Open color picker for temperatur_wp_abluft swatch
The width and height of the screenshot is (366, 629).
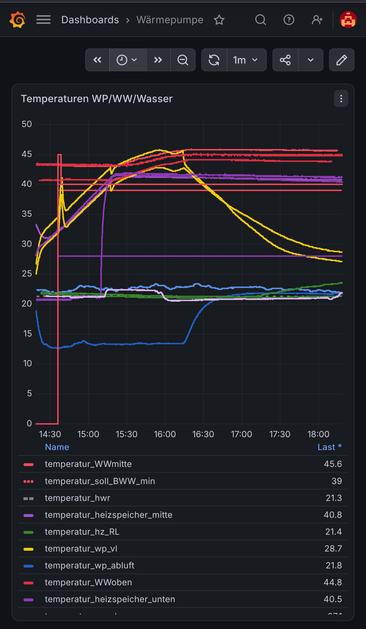point(28,566)
